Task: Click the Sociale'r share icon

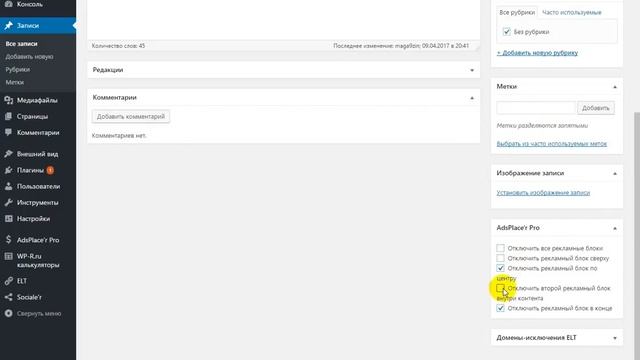Action: 9,297
